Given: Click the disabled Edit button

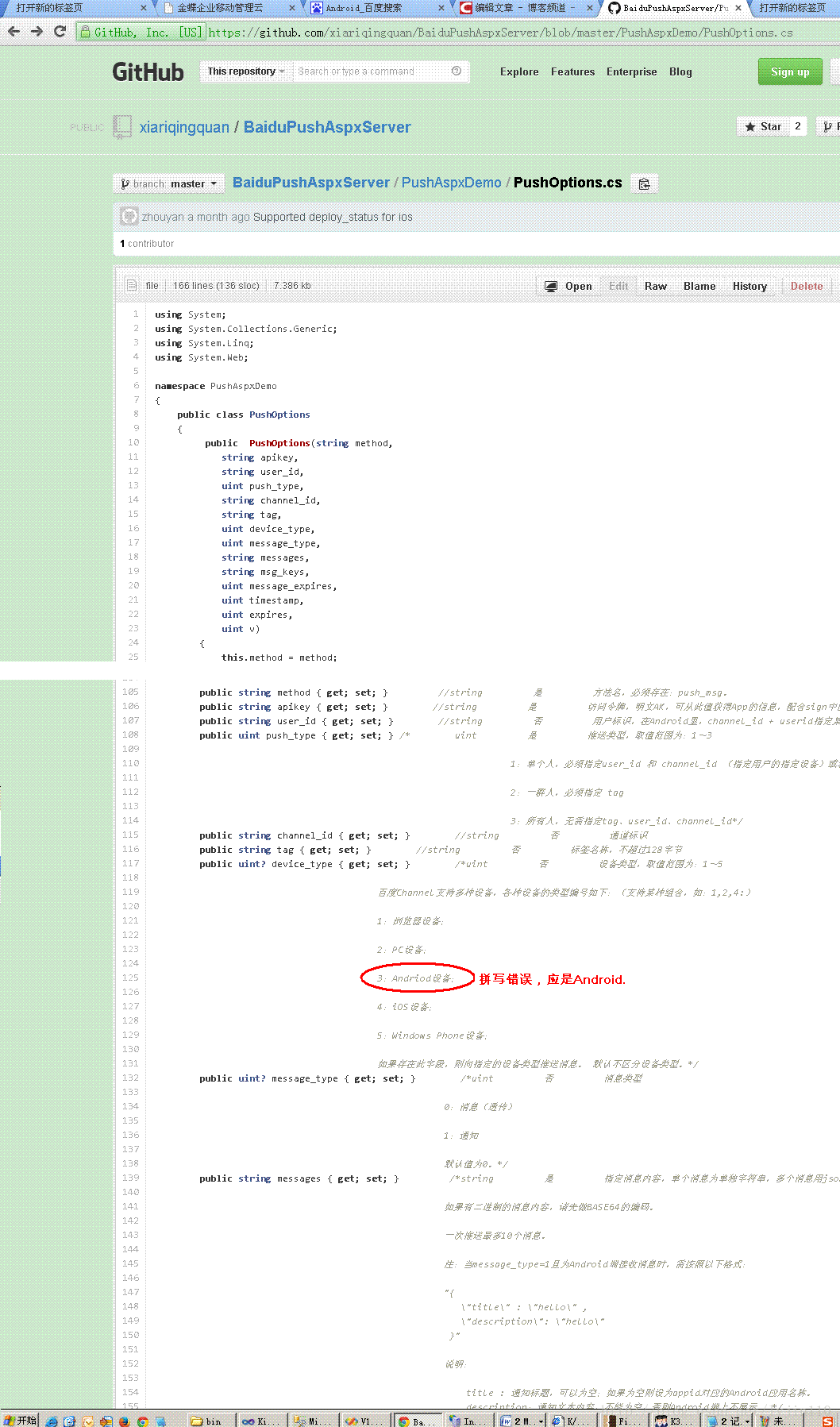Looking at the screenshot, I should point(618,286).
